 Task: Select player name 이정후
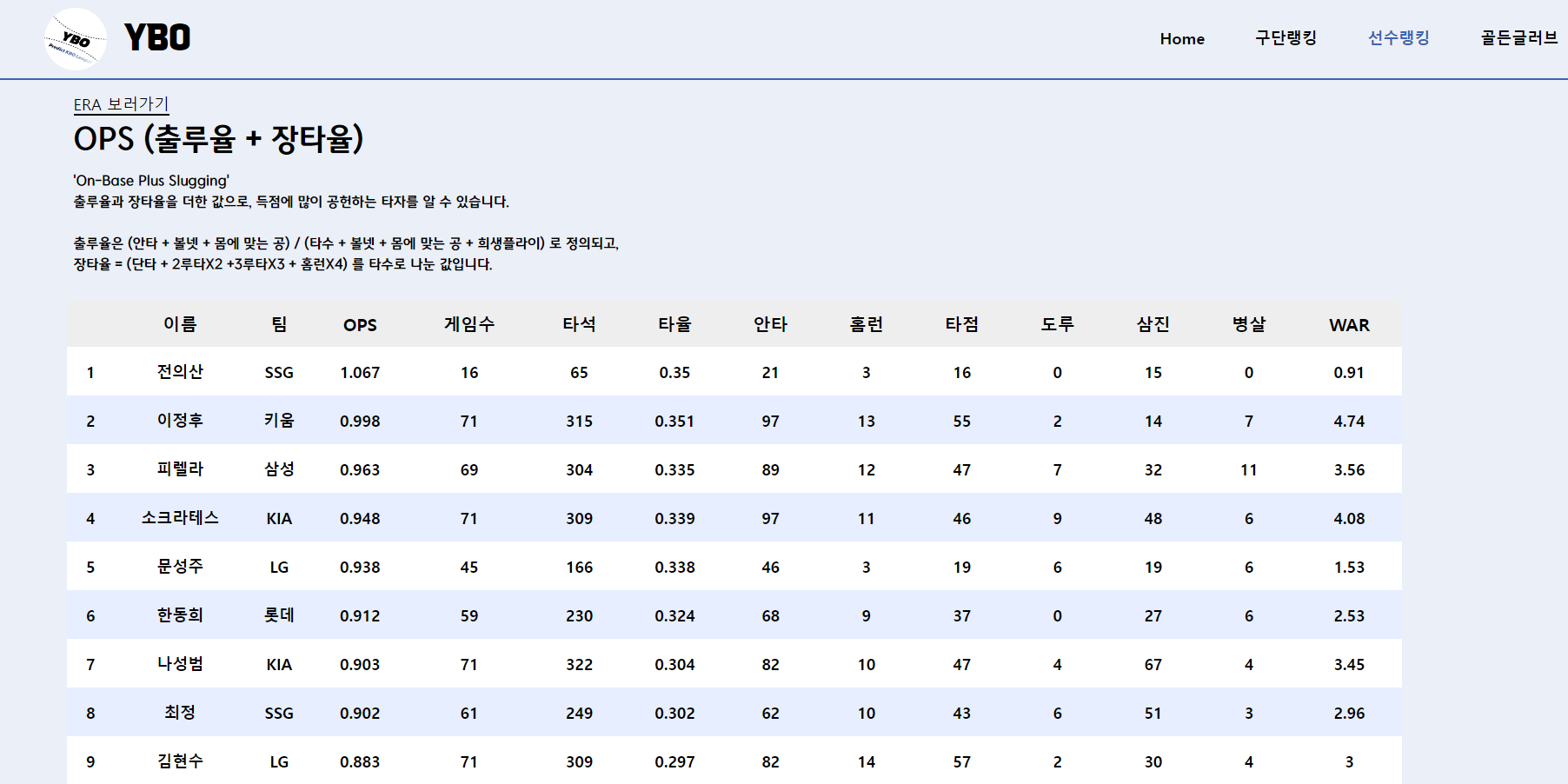(180, 421)
